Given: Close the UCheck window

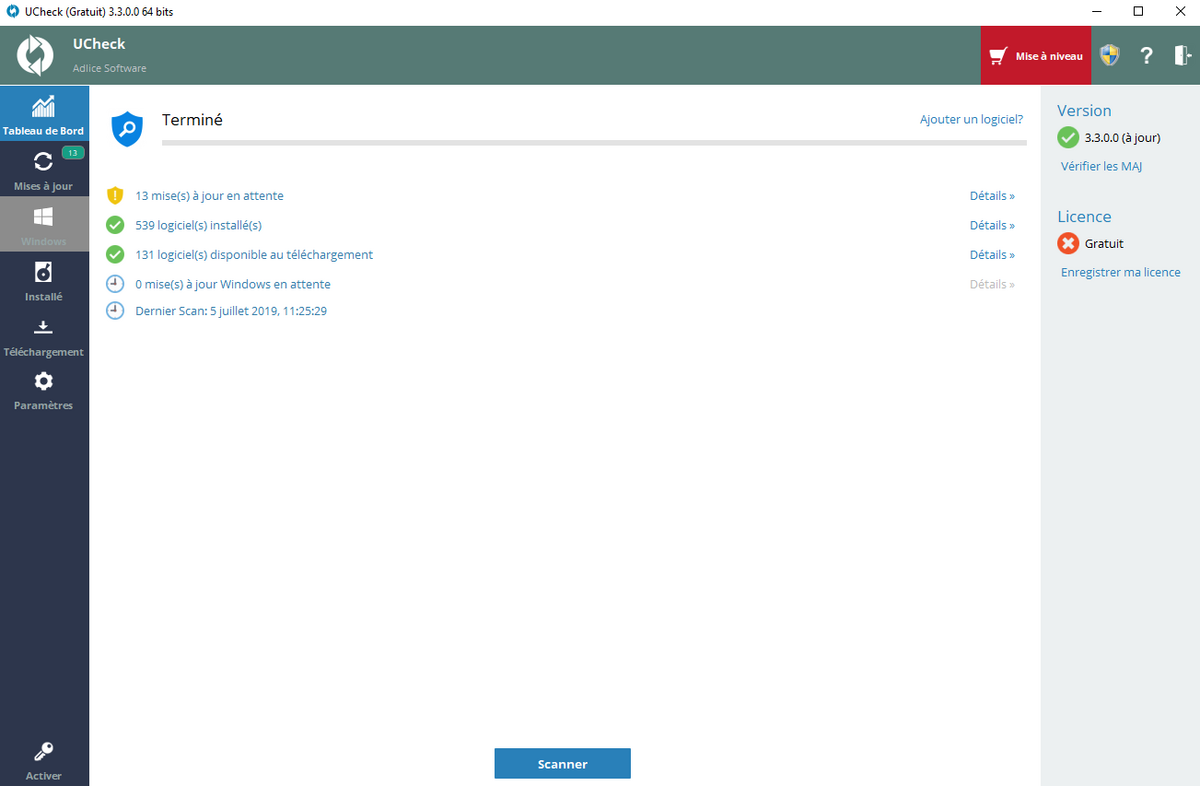Looking at the screenshot, I should point(1179,11).
